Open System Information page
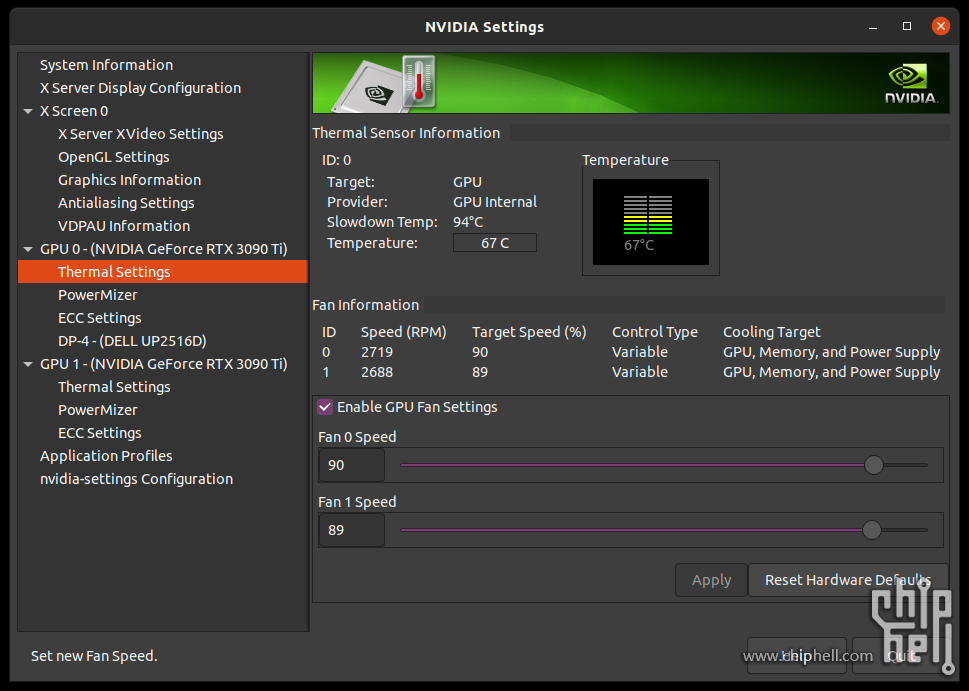Screen dimensions: 969x691 [x=106, y=65]
